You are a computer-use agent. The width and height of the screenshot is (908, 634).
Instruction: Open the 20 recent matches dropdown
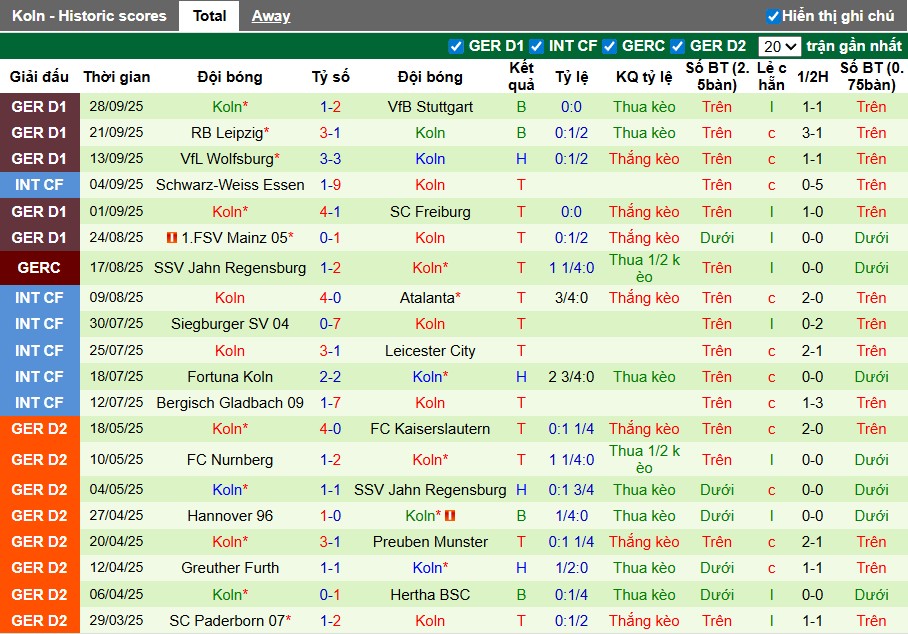(x=779, y=46)
